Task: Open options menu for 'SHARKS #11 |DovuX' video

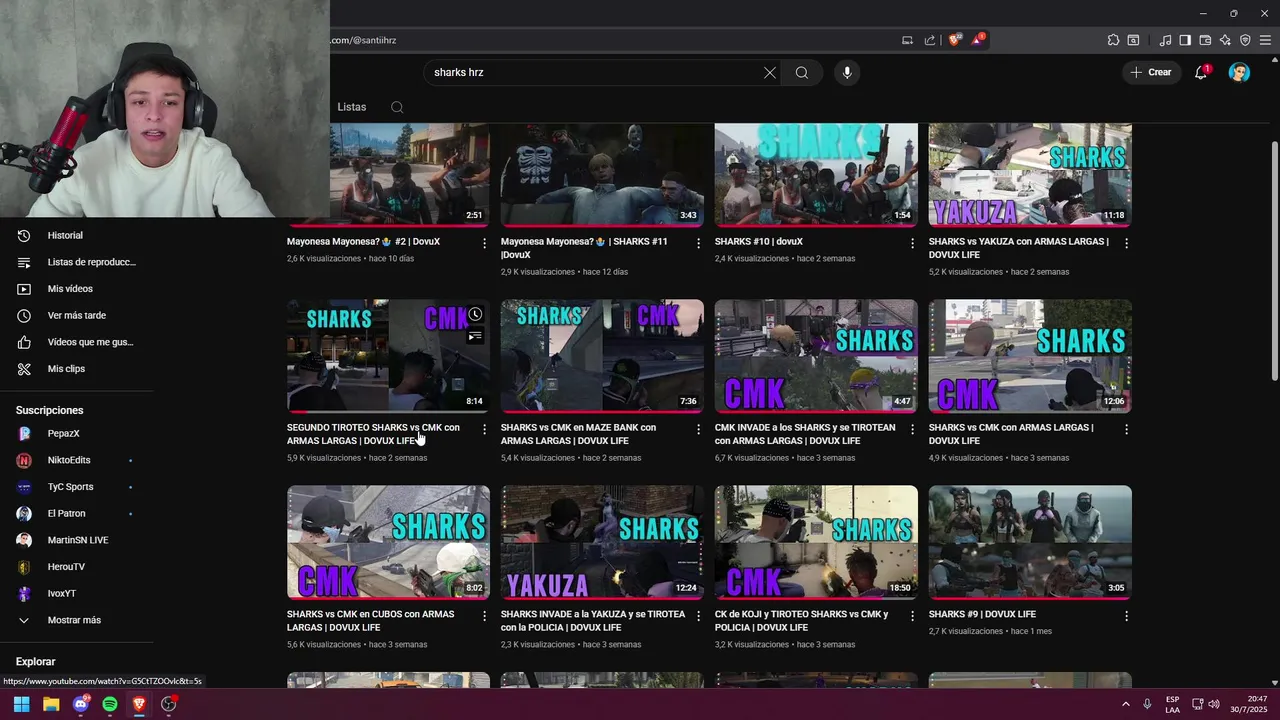Action: (x=699, y=243)
